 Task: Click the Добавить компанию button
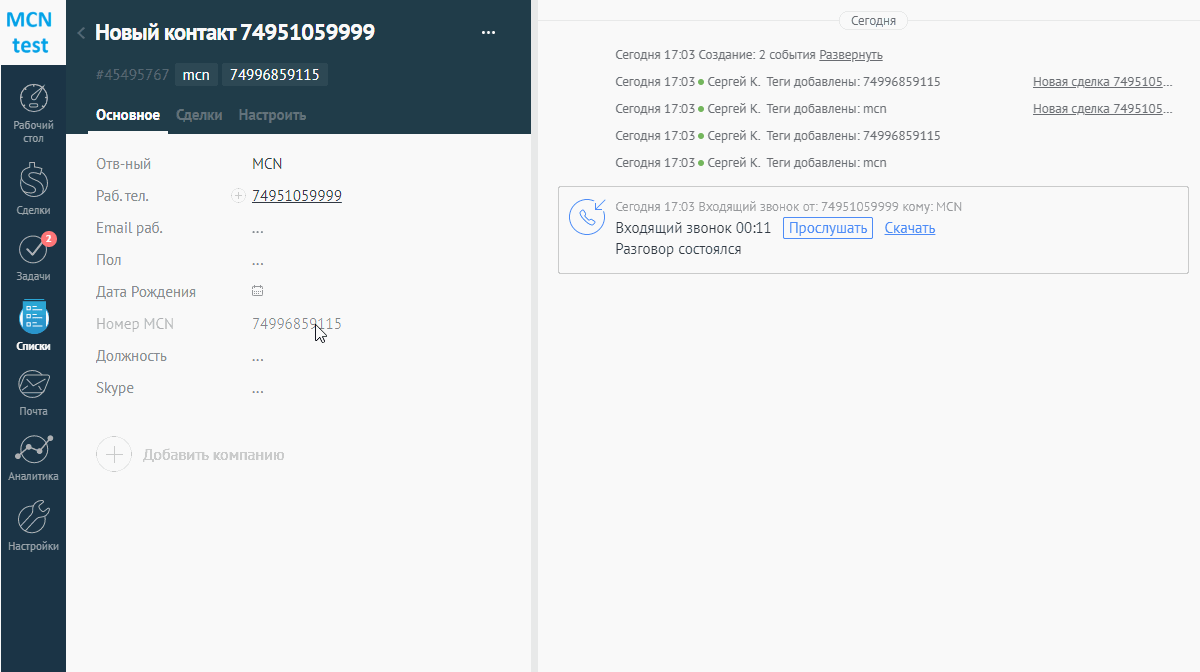click(x=191, y=455)
